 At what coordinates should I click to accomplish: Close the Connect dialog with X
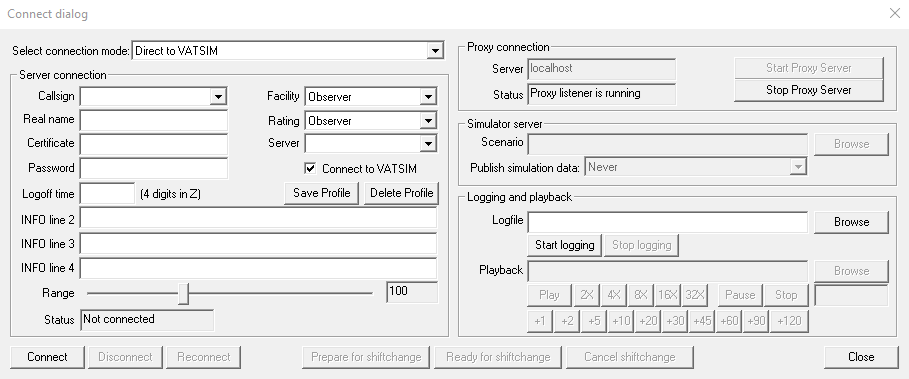pos(895,13)
